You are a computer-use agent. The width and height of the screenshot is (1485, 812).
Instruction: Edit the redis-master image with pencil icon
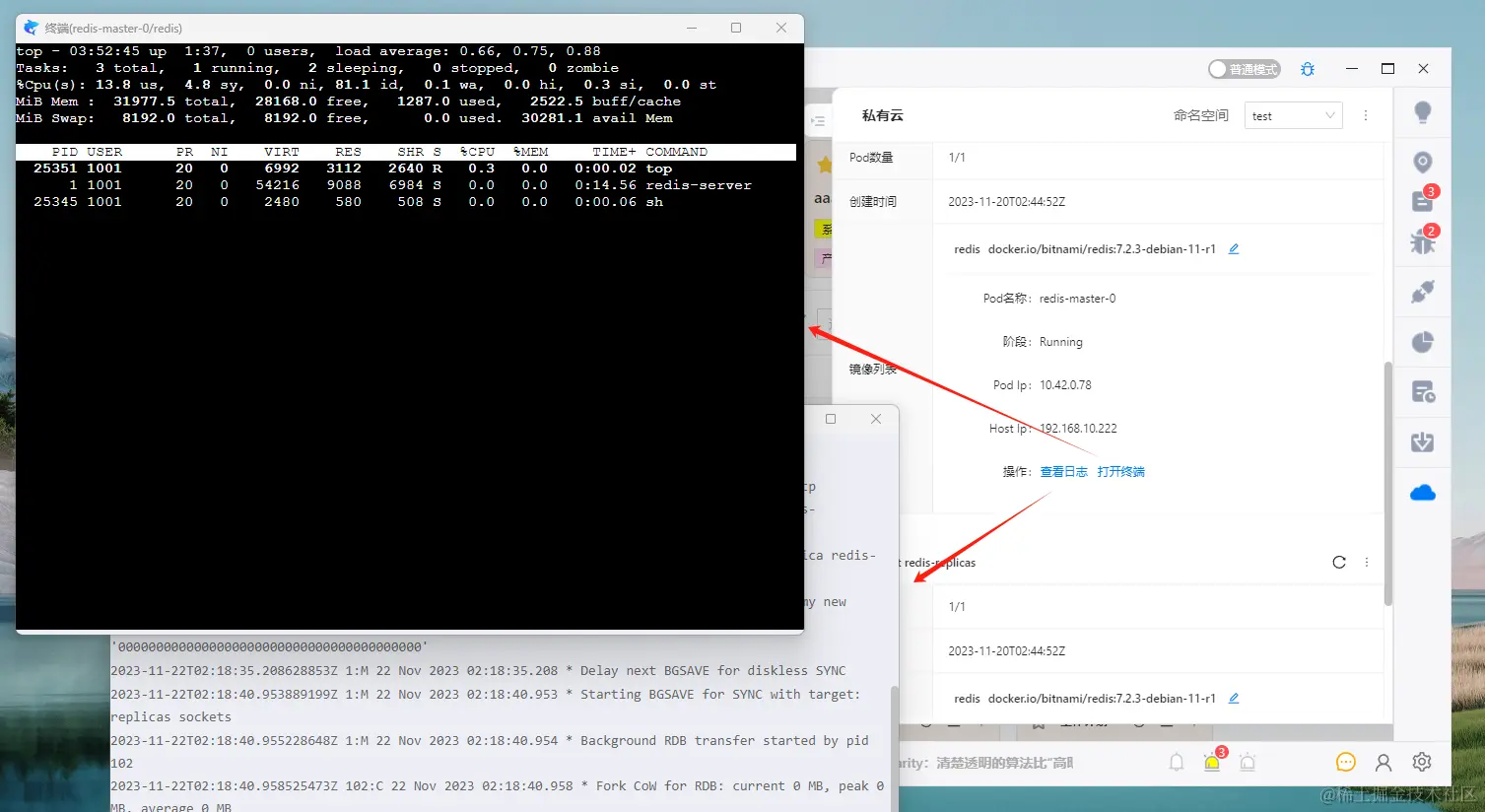1234,249
